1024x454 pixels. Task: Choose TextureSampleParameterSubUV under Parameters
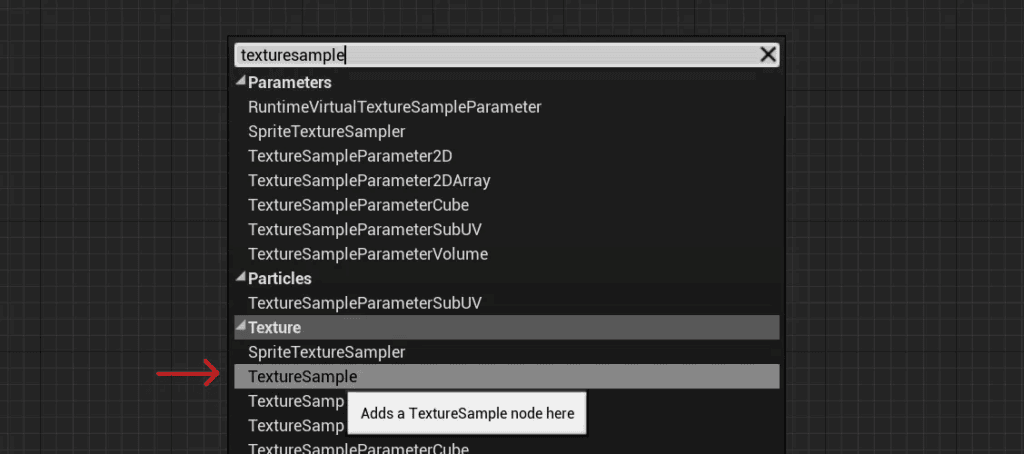[x=365, y=230]
